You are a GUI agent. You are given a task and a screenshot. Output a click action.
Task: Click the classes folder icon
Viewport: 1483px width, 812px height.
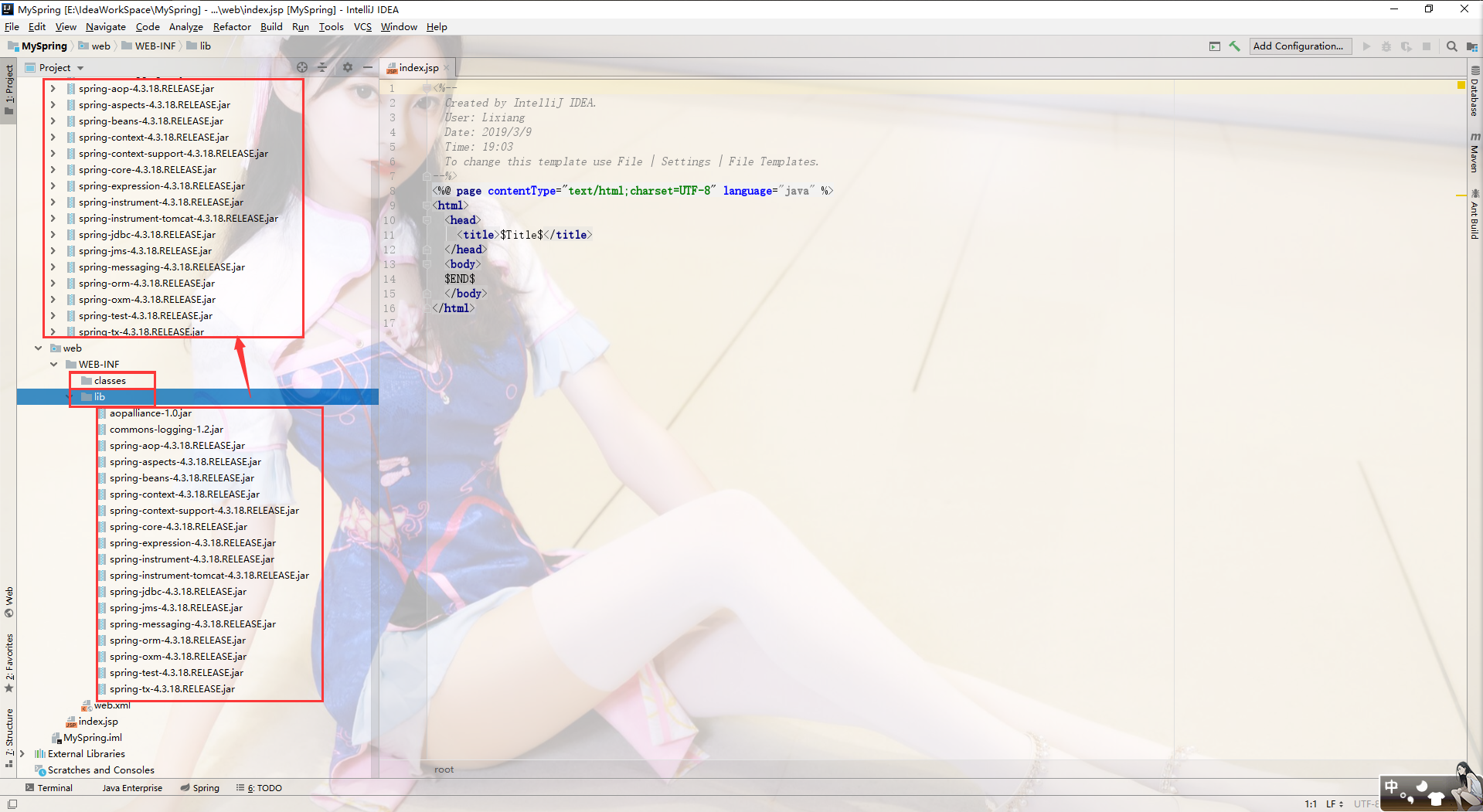pos(87,381)
